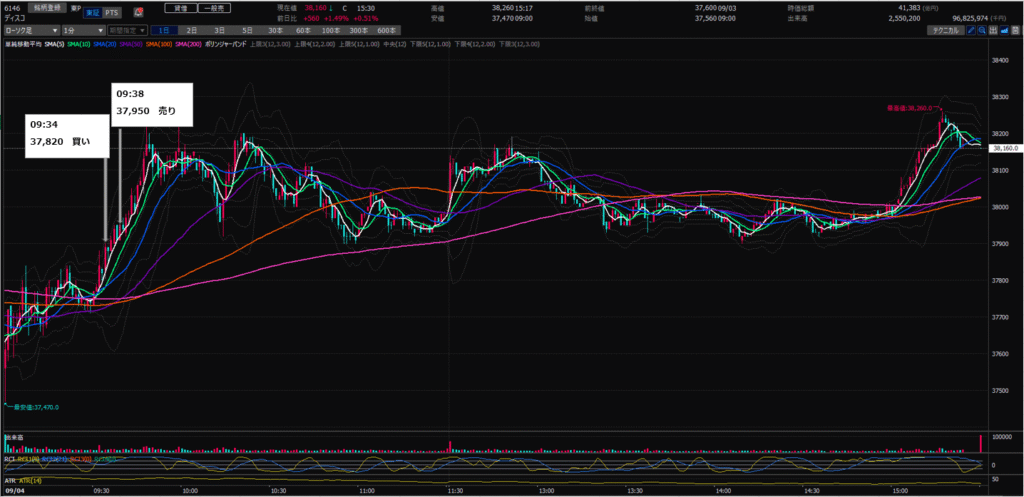Image resolution: width=1024 pixels, height=497 pixels.
Task: Click the 10:00 time axis label
Action: pyautogui.click(x=190, y=490)
